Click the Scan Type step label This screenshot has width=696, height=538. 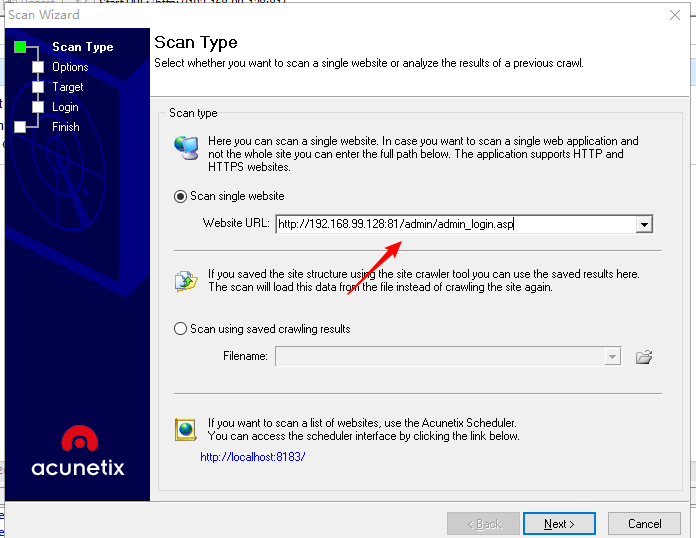[82, 47]
